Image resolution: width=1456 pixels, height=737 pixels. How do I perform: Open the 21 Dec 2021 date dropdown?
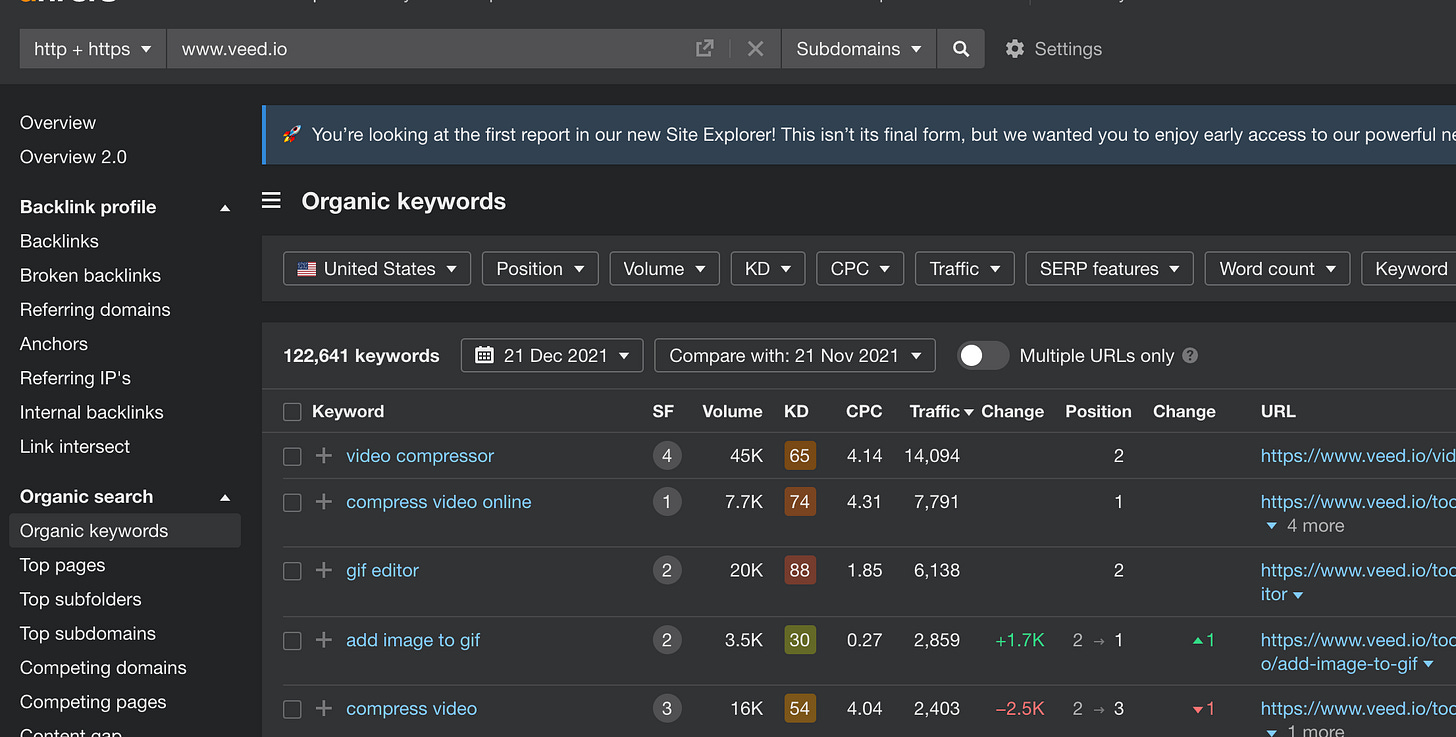tap(552, 356)
